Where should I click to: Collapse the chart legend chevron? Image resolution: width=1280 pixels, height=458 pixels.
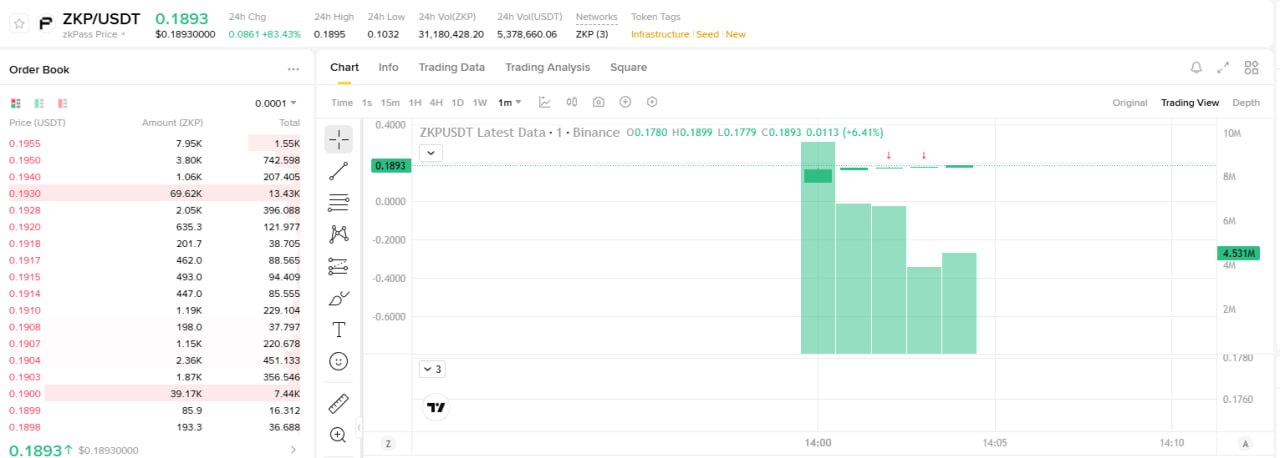click(x=430, y=153)
